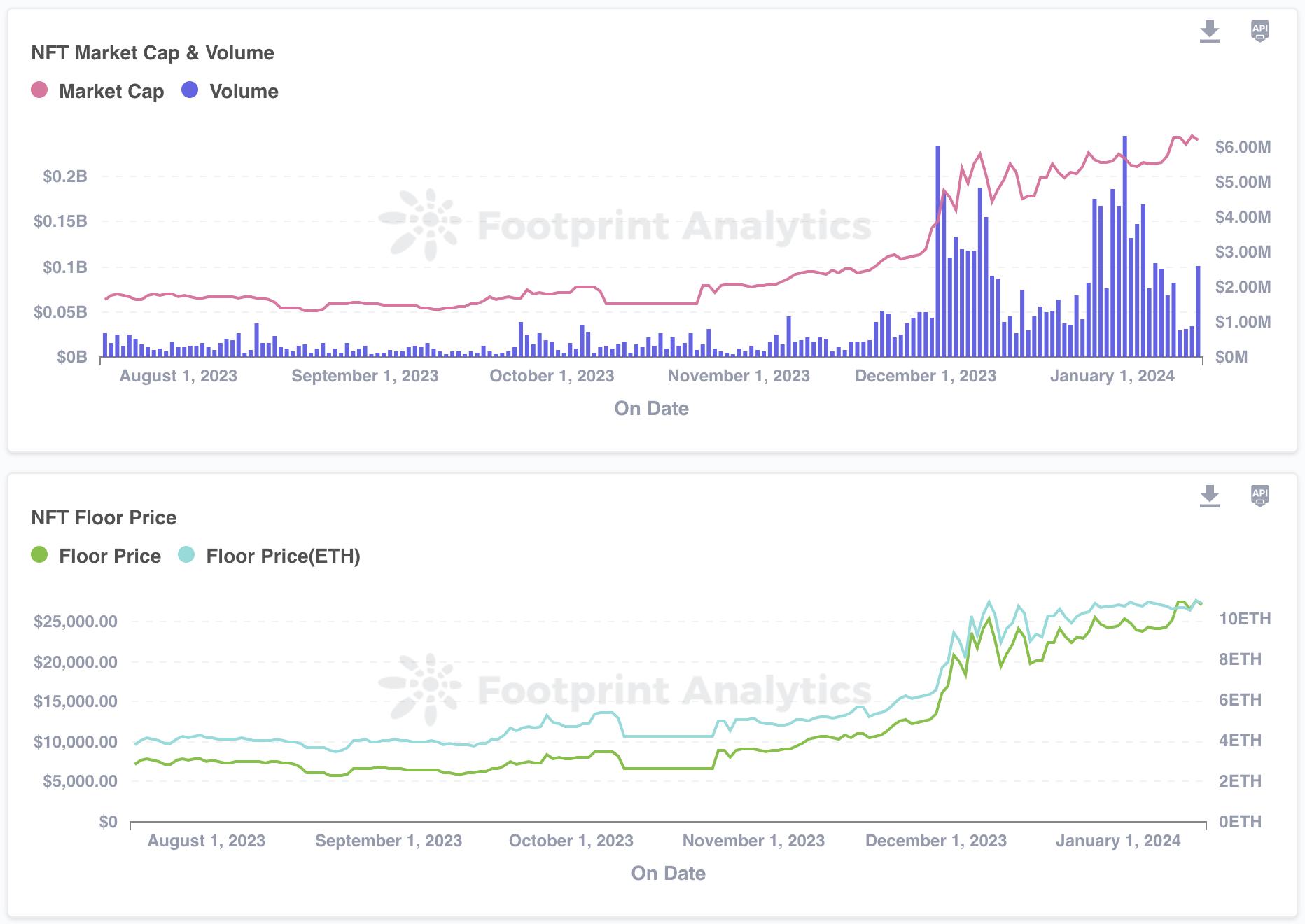Click the teal Floor Price(ETH) legend dot
Screen dimensions: 1305x924
pos(186,555)
